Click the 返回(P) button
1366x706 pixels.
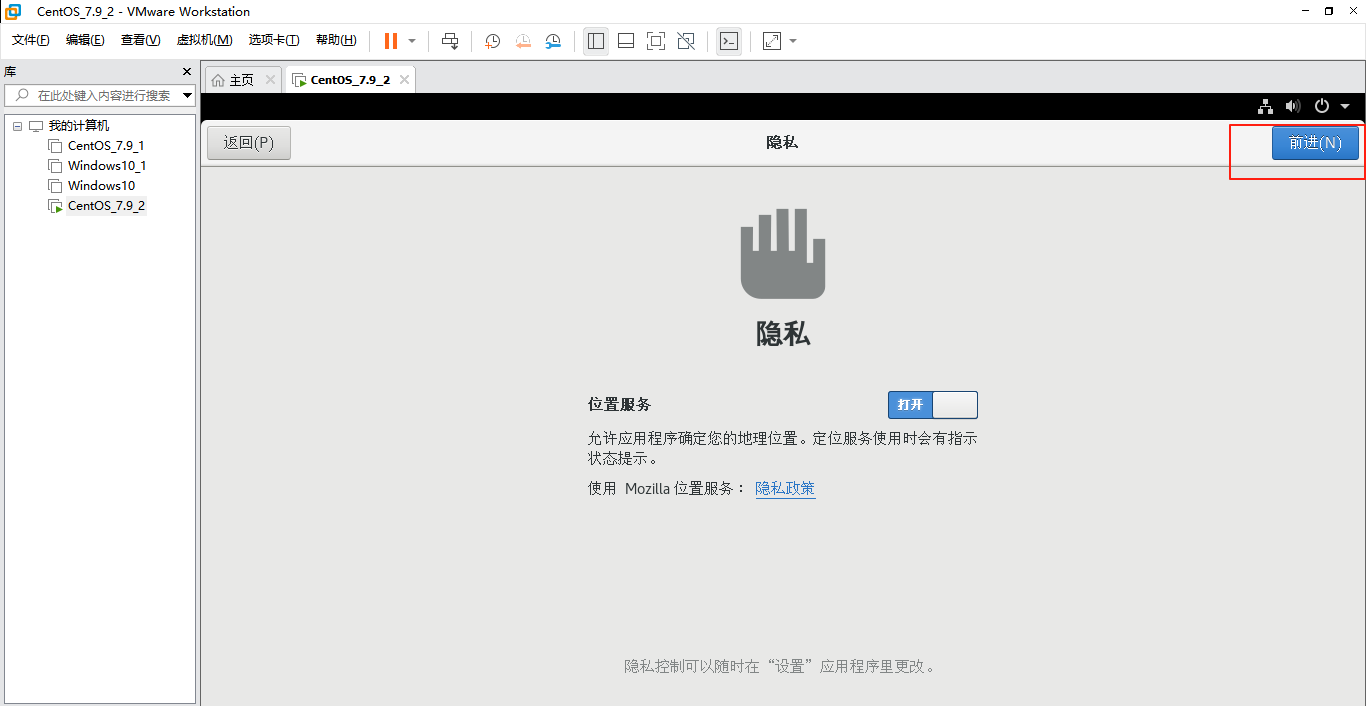249,143
